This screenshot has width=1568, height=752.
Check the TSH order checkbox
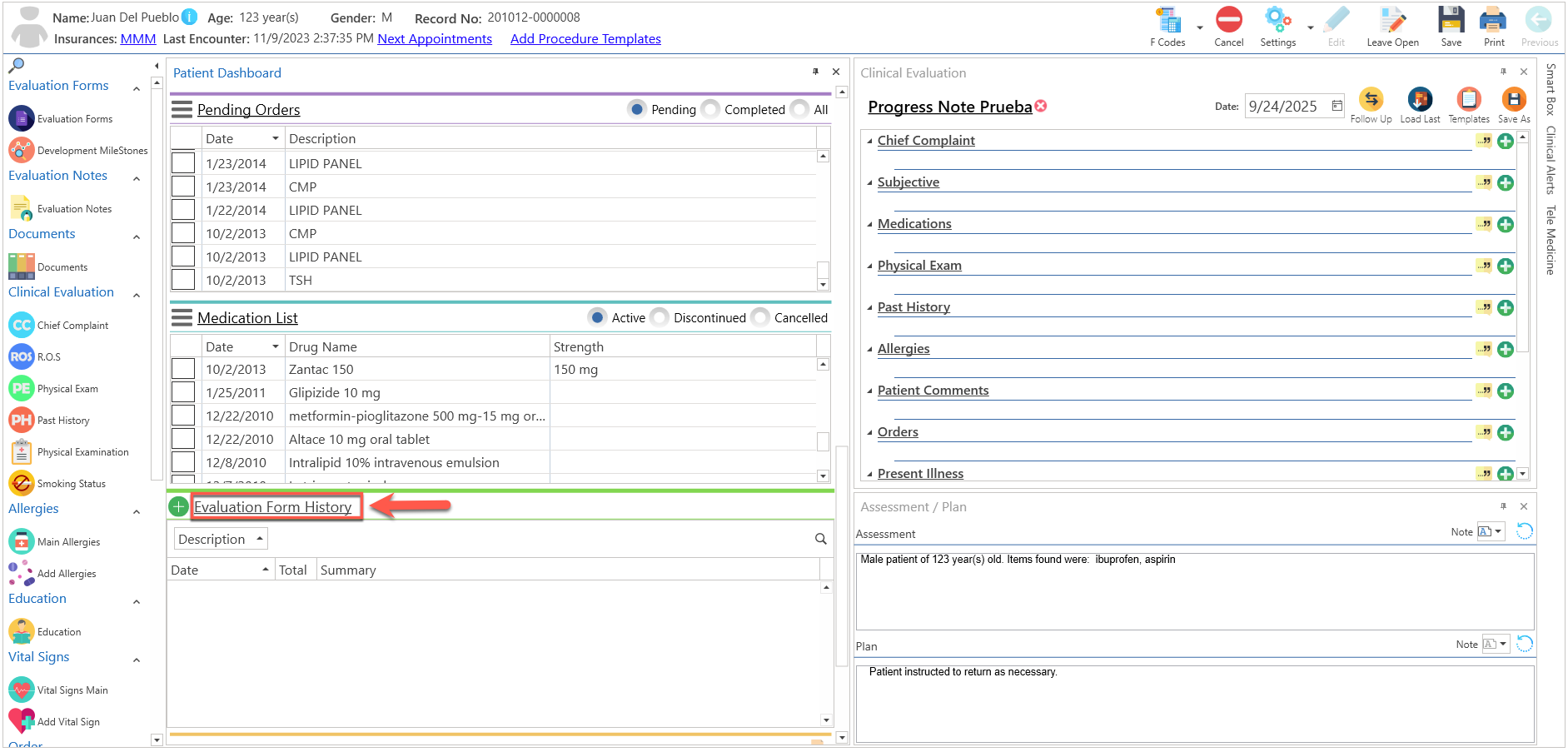pyautogui.click(x=183, y=280)
